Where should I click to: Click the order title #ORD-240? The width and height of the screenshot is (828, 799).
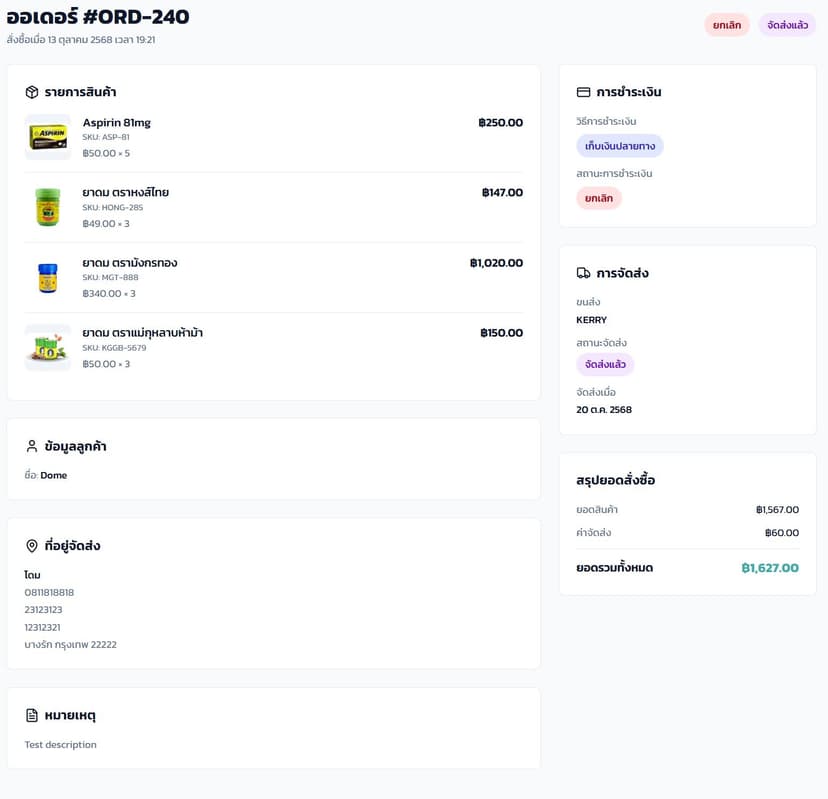click(136, 17)
